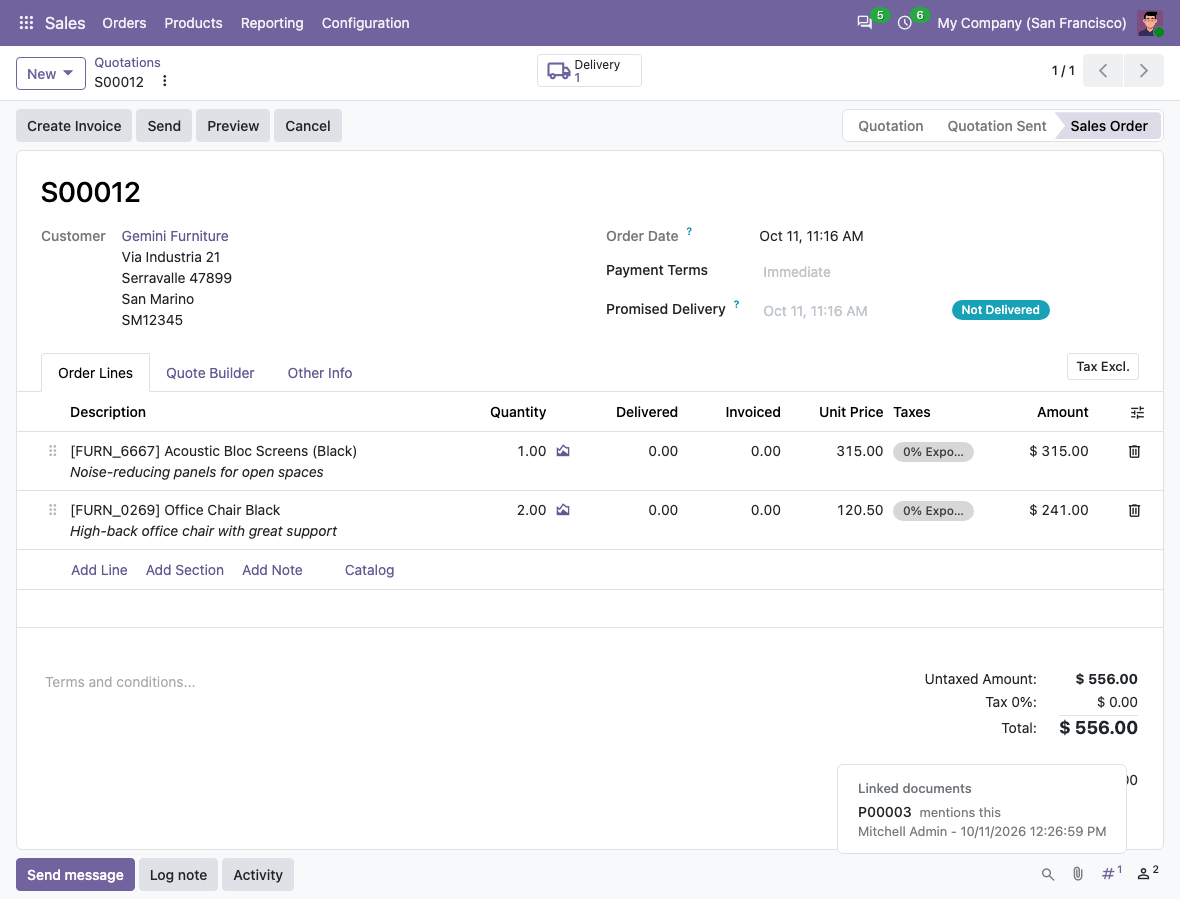Edit the 315.00 unit price cell
Screen dimensions: 1180x899
859,451
